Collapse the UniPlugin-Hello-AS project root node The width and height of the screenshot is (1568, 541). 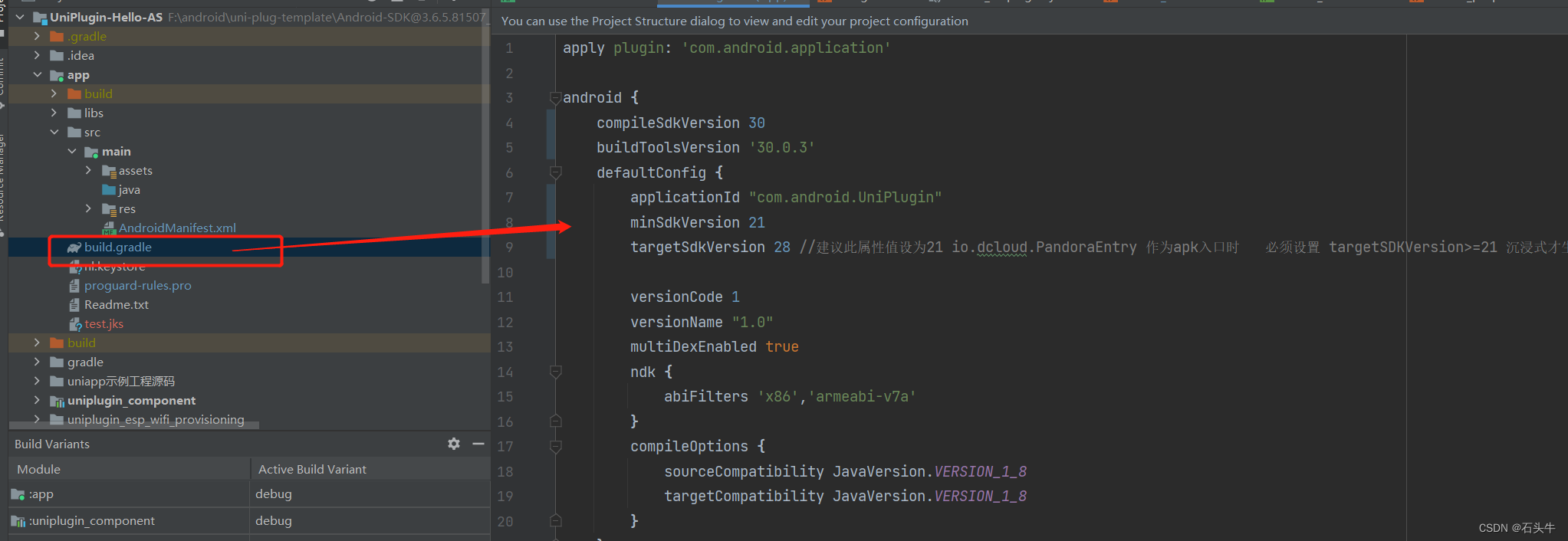pyautogui.click(x=20, y=16)
